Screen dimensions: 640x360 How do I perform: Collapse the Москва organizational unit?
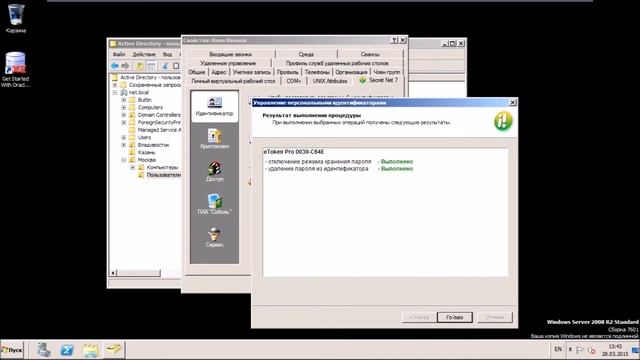point(124,160)
